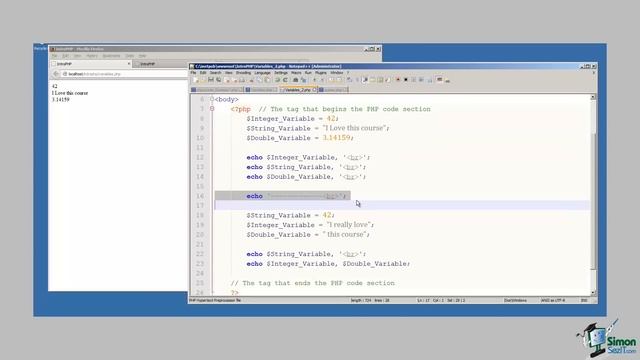Screen dimensions: 640x360
Task: Click the Save icon in Notepad++ toolbar
Action: pos(211,80)
